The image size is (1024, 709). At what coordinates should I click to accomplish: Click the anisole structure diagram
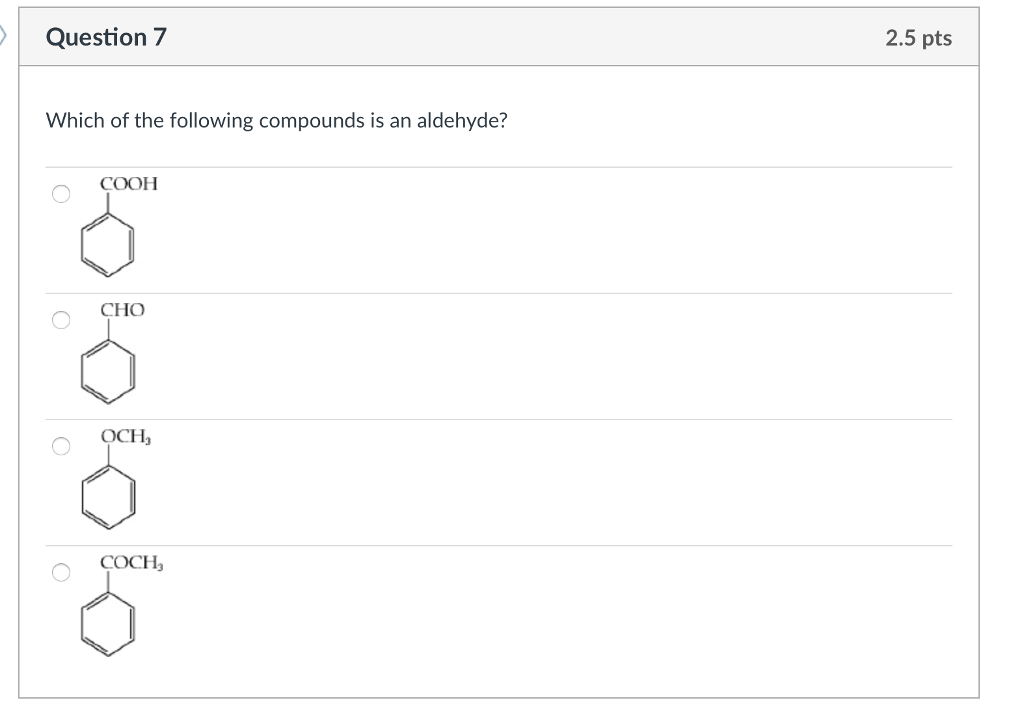pos(108,495)
